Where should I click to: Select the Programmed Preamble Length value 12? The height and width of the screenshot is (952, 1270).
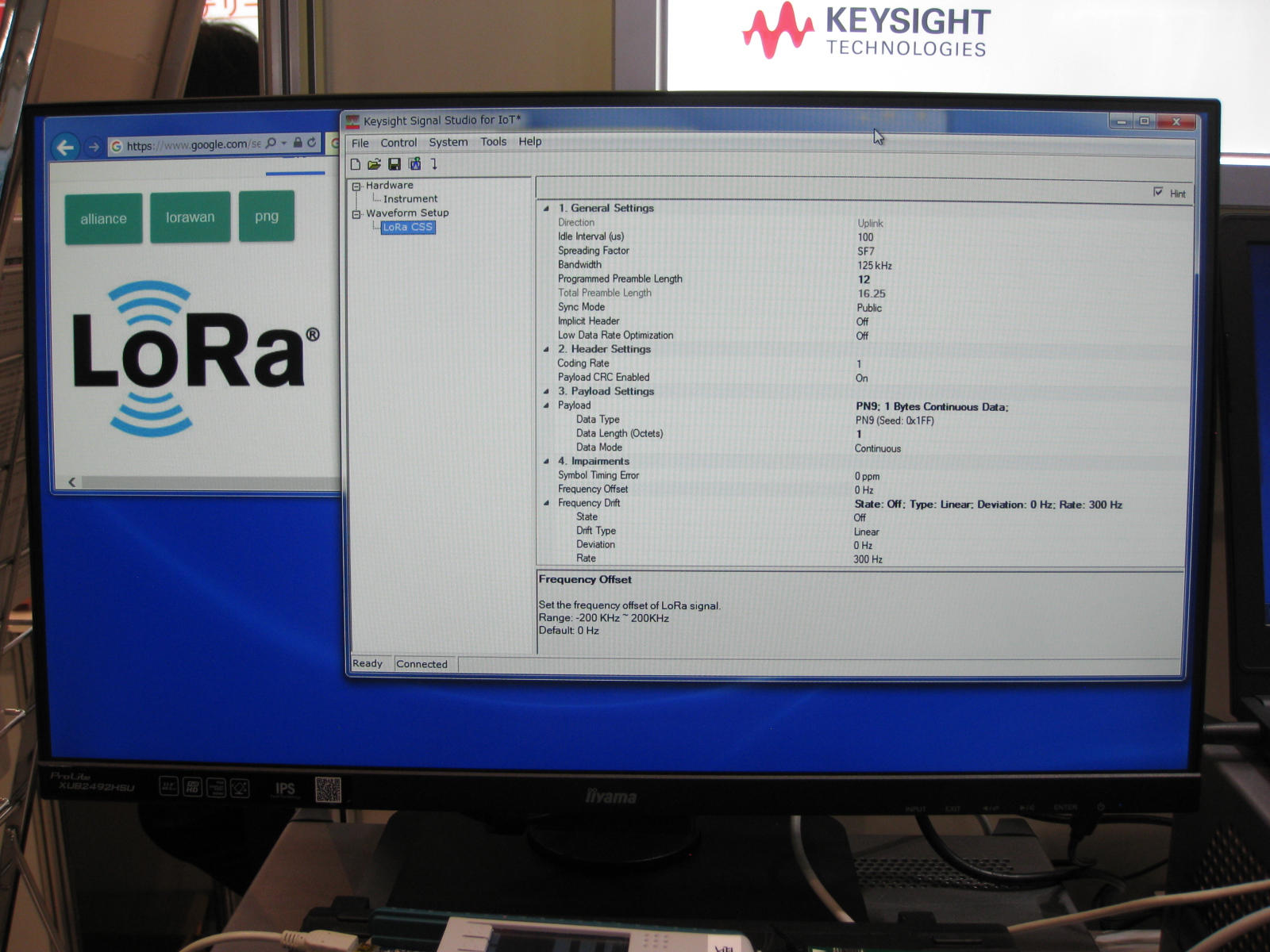coord(864,280)
